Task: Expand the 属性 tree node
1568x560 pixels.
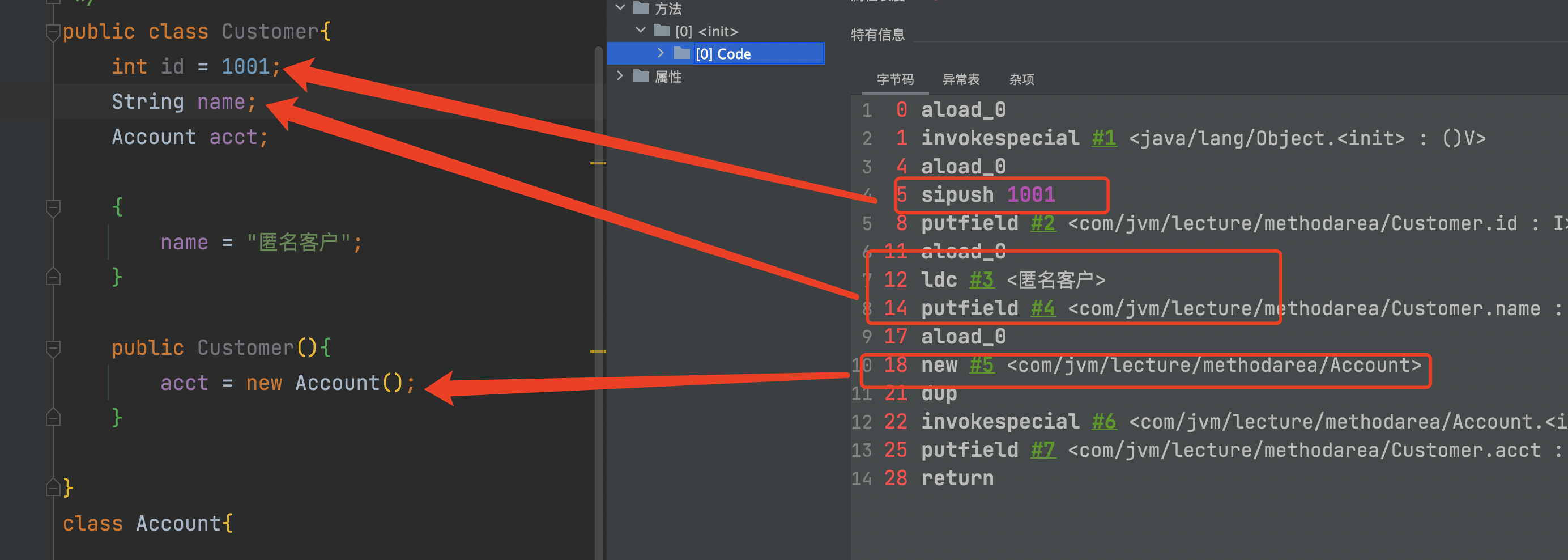Action: point(620,75)
